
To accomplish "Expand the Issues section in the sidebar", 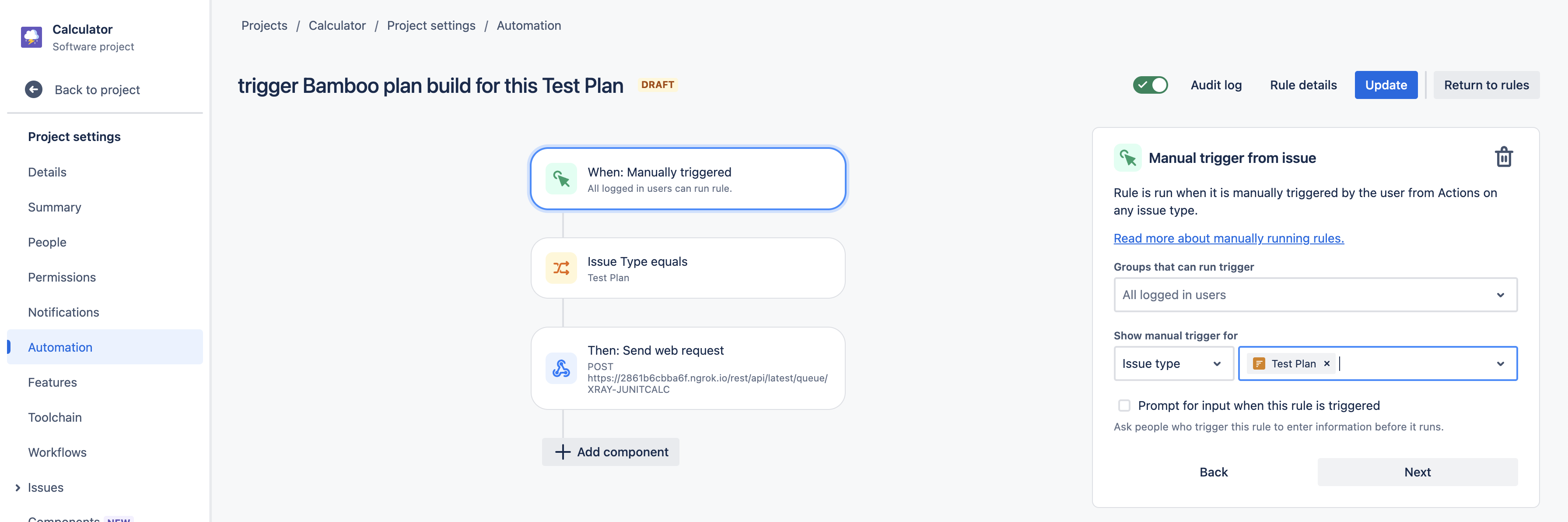I will [17, 487].
